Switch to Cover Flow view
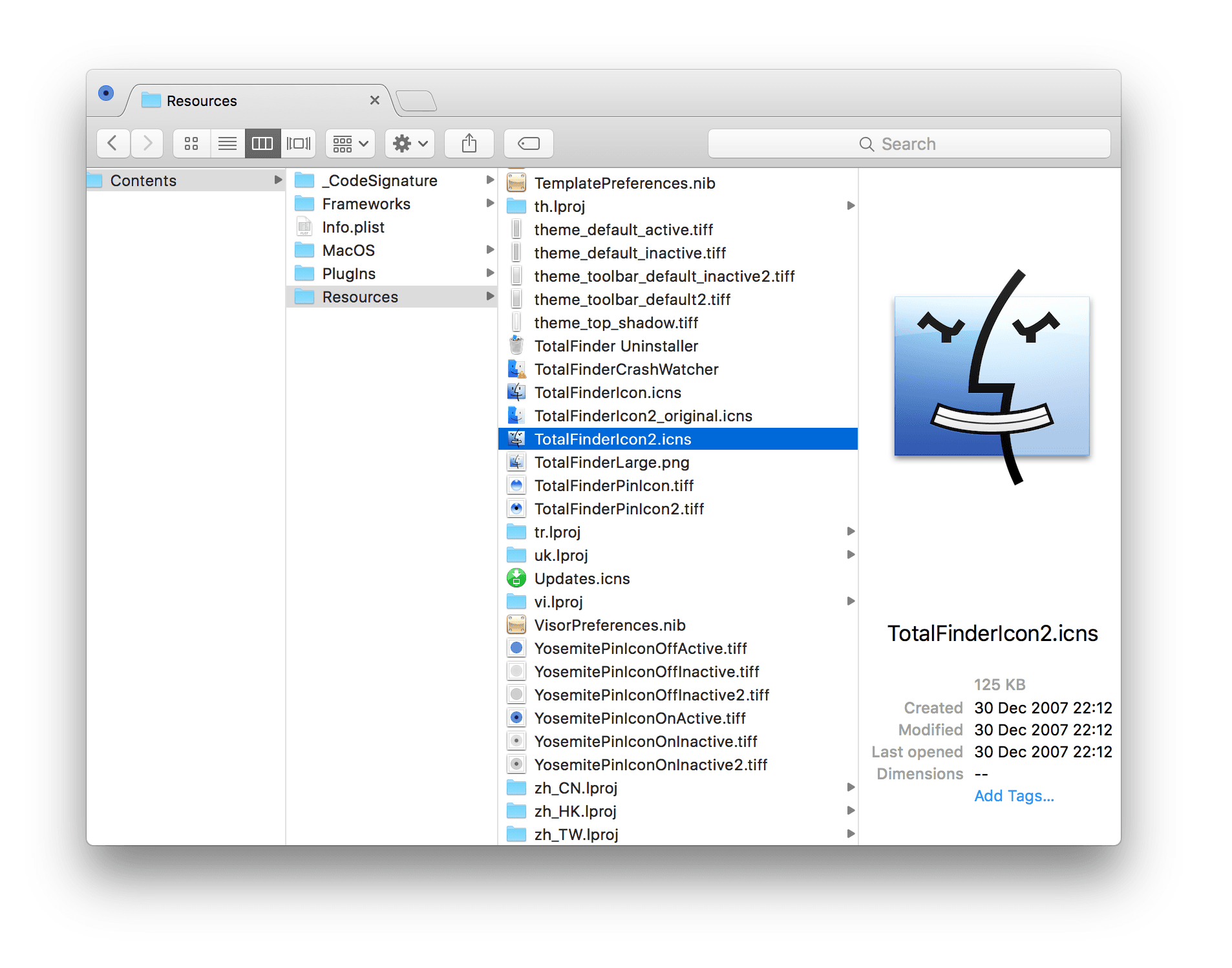This screenshot has width=1232, height=968. [x=298, y=143]
